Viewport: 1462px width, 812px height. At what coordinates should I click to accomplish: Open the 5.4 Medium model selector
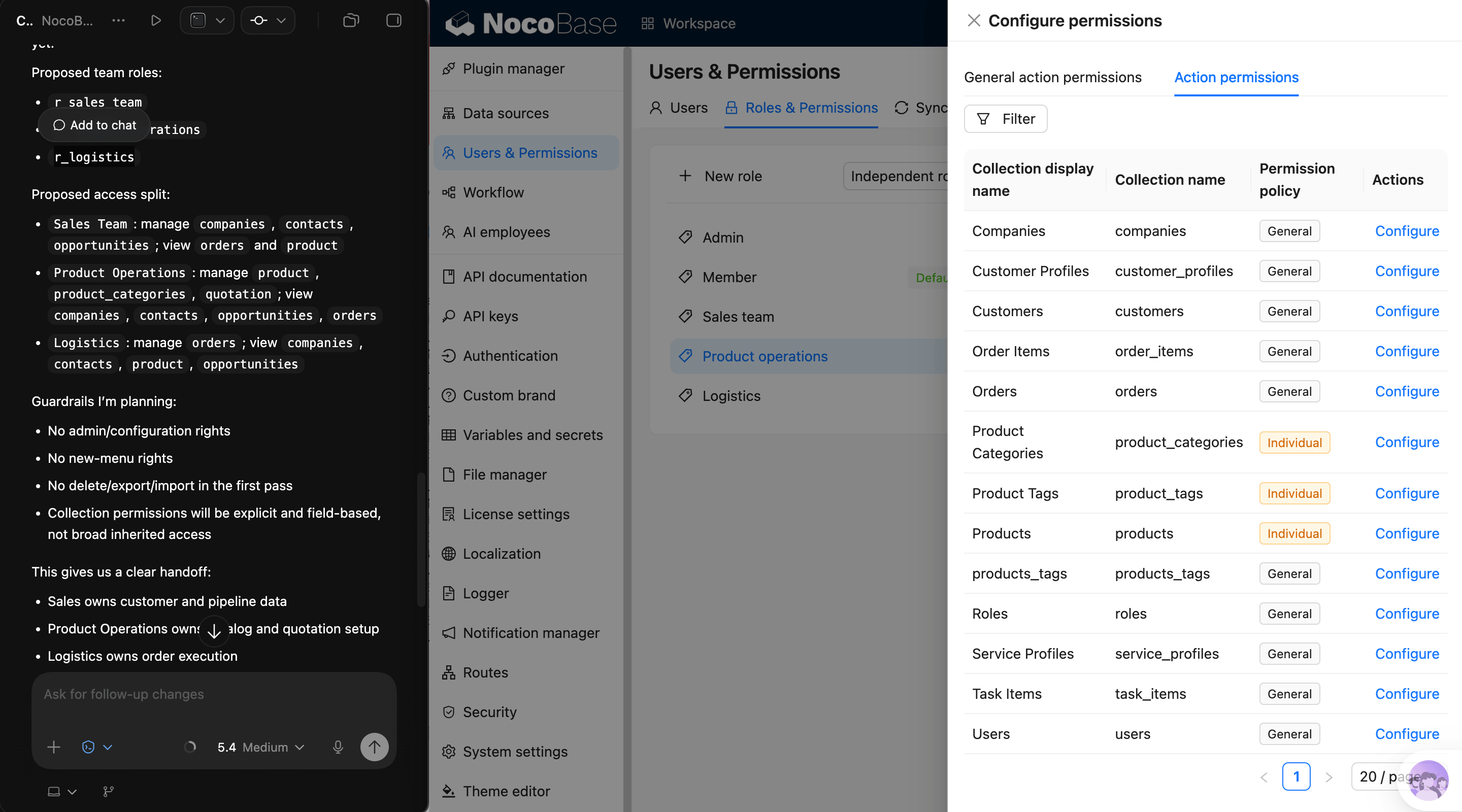[260, 747]
